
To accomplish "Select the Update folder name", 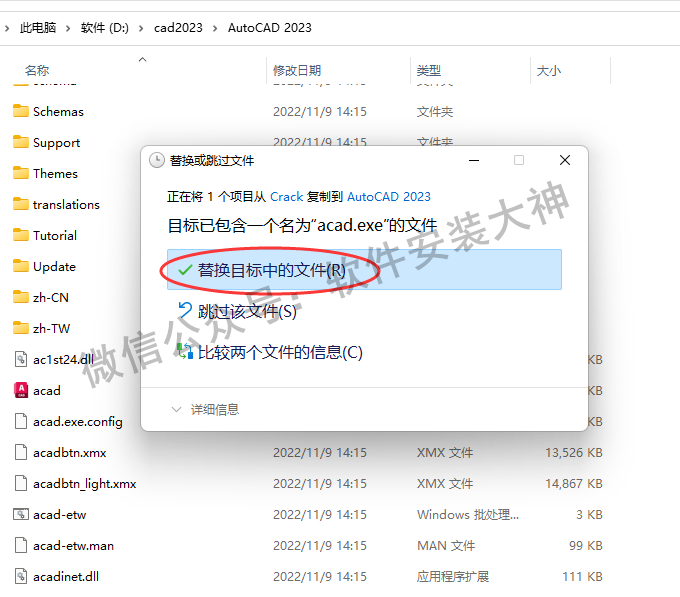I will point(54,267).
